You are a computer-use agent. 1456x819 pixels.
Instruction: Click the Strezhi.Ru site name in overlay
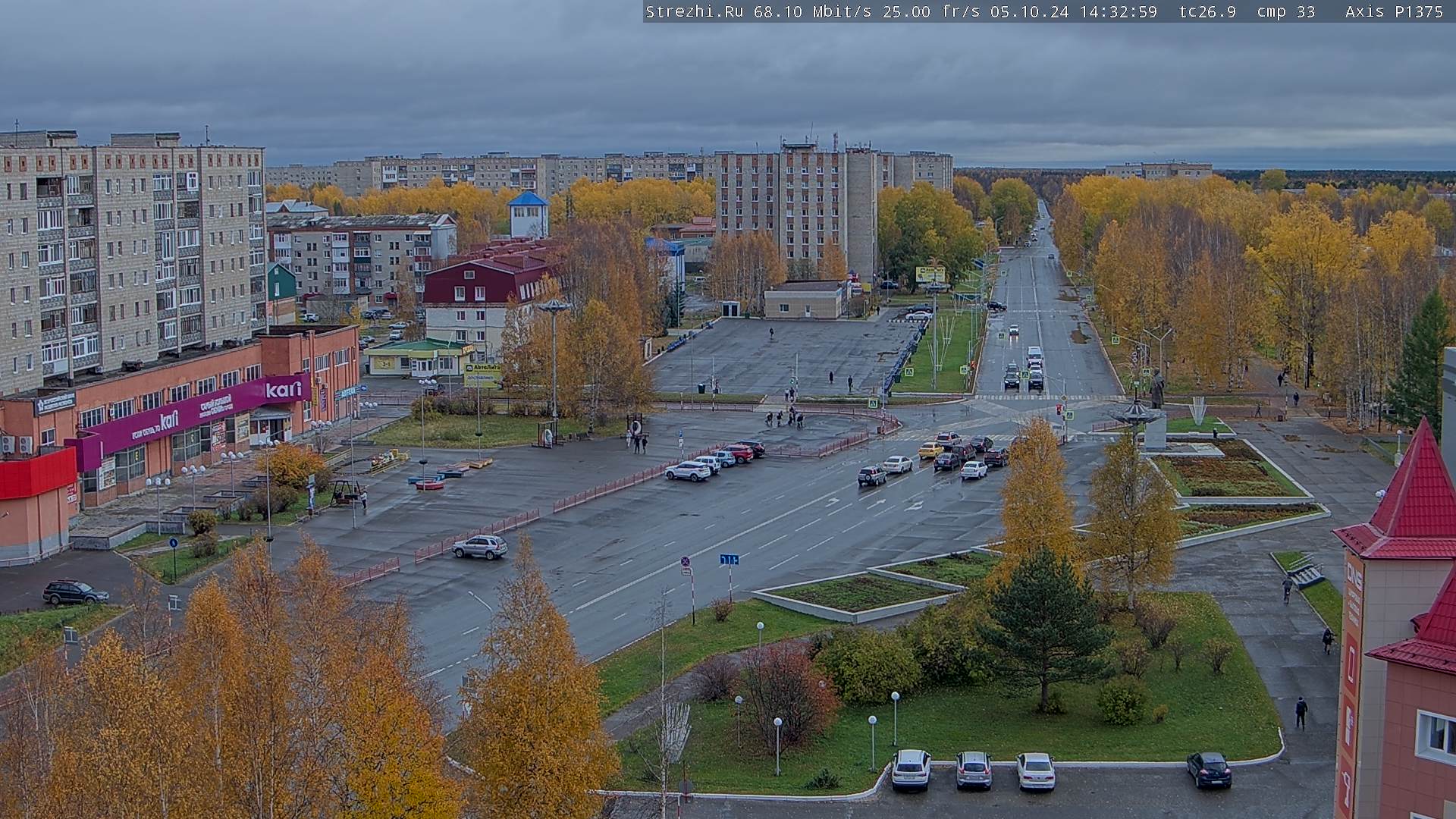695,11
